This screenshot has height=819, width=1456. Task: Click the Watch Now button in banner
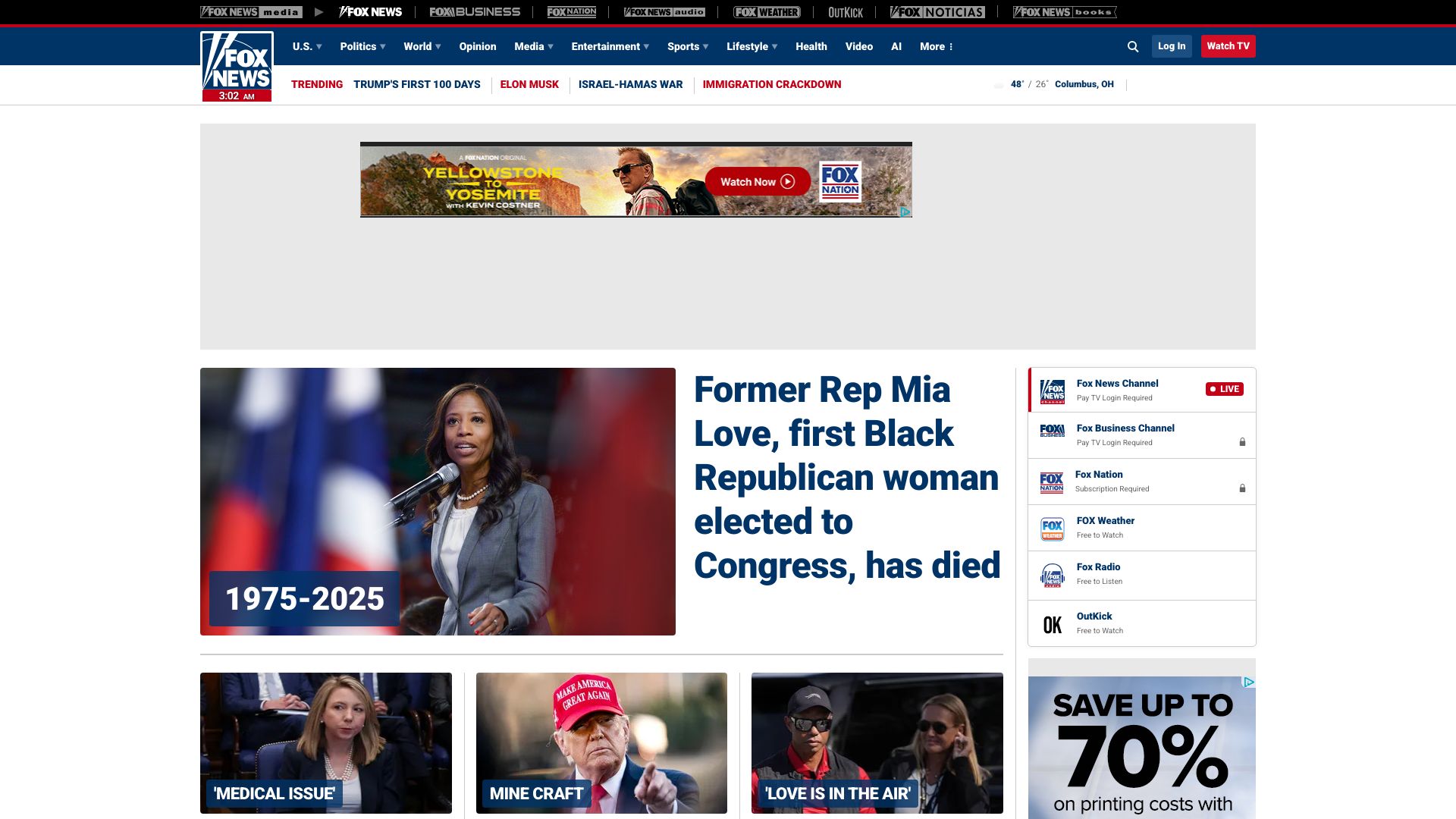click(757, 182)
